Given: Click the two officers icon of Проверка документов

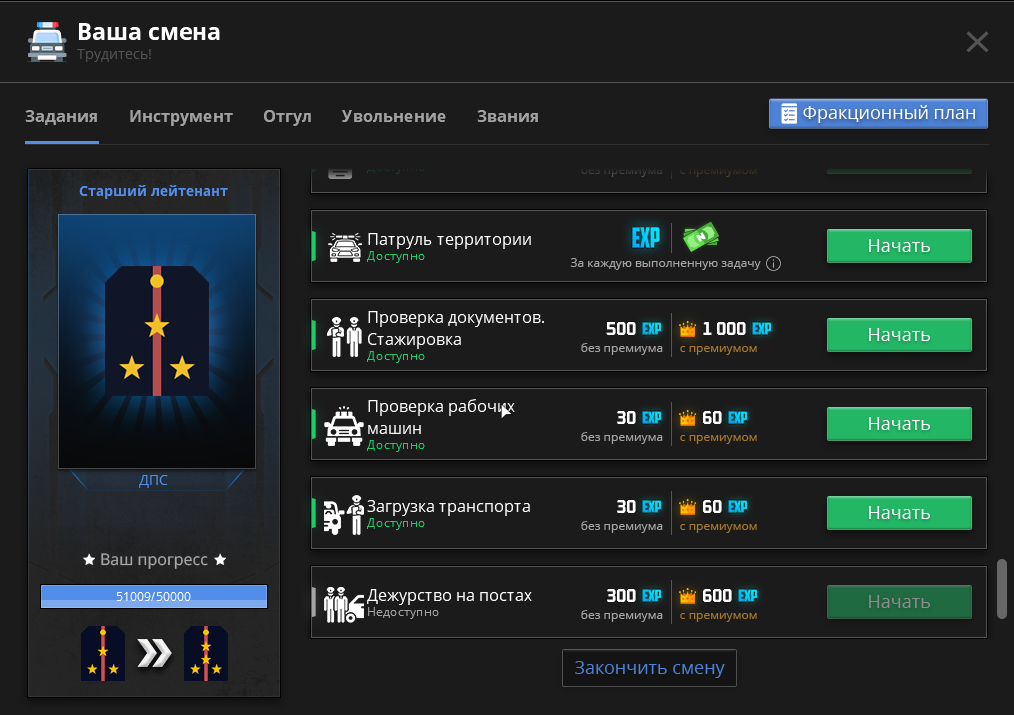Looking at the screenshot, I should click(343, 336).
